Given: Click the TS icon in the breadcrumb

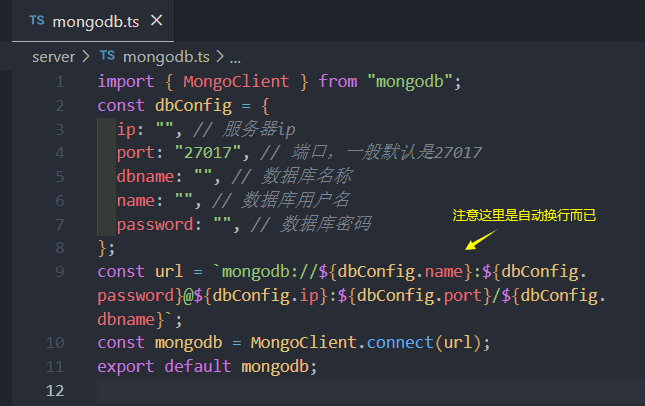Looking at the screenshot, I should [107, 56].
